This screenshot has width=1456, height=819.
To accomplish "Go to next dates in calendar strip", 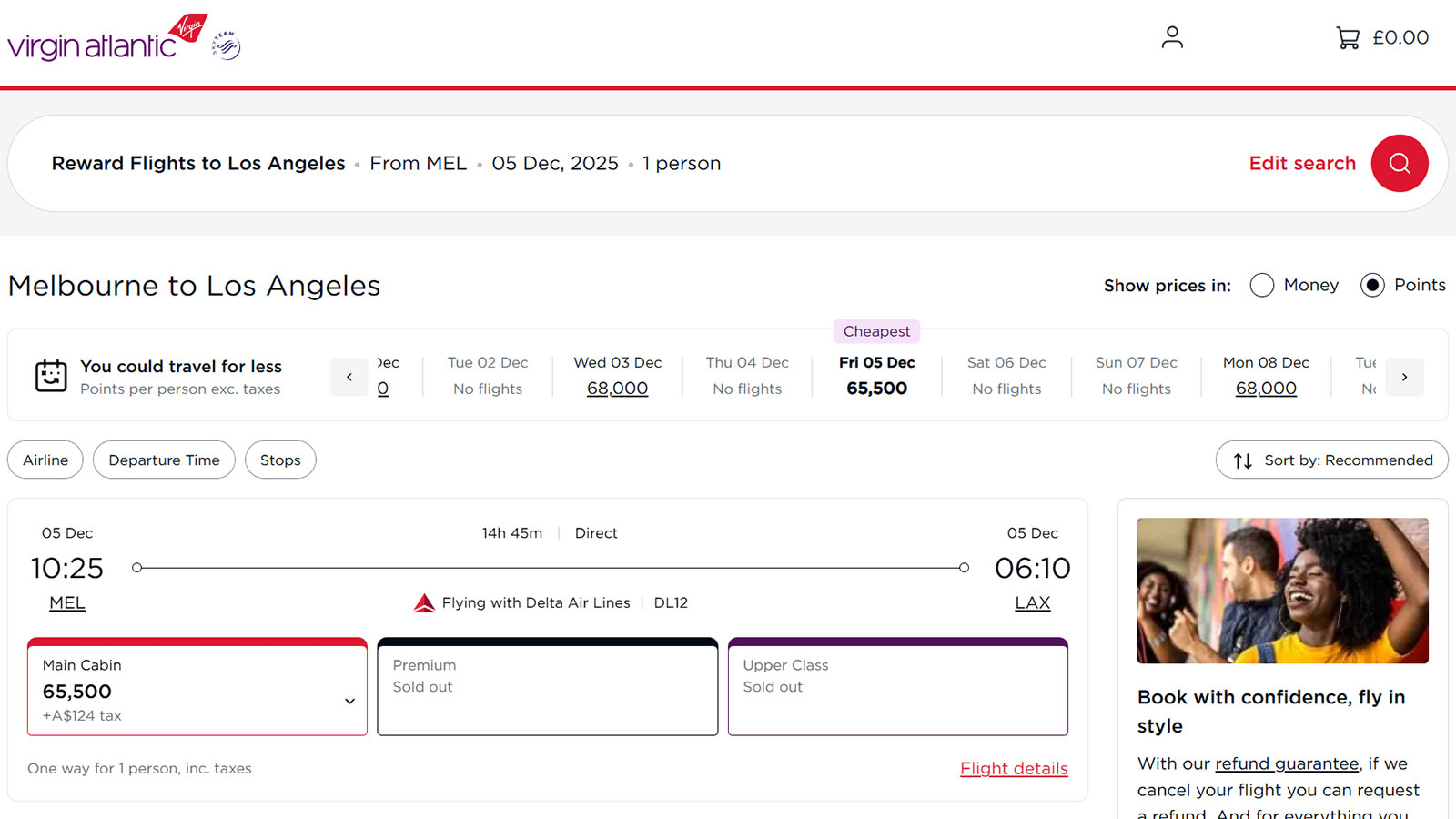I will pos(1404,377).
